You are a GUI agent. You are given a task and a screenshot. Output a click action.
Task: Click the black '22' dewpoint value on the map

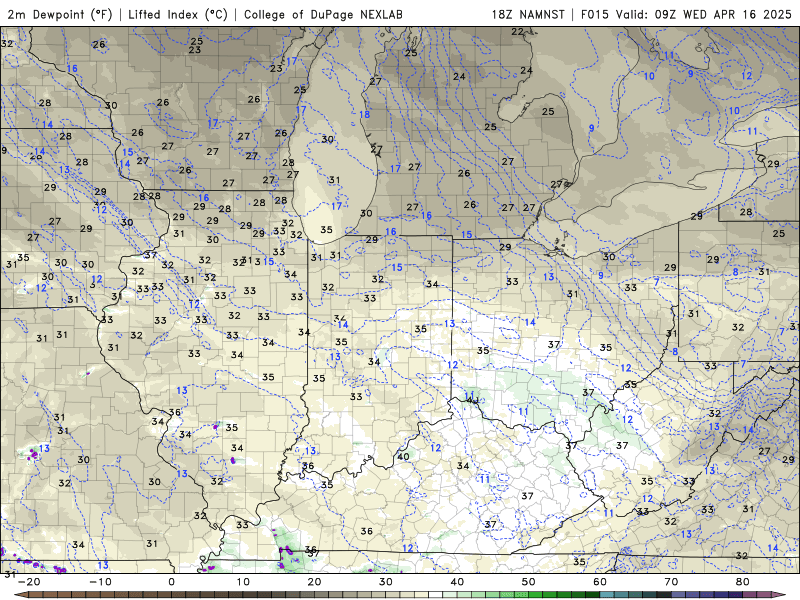pyautogui.click(x=517, y=32)
